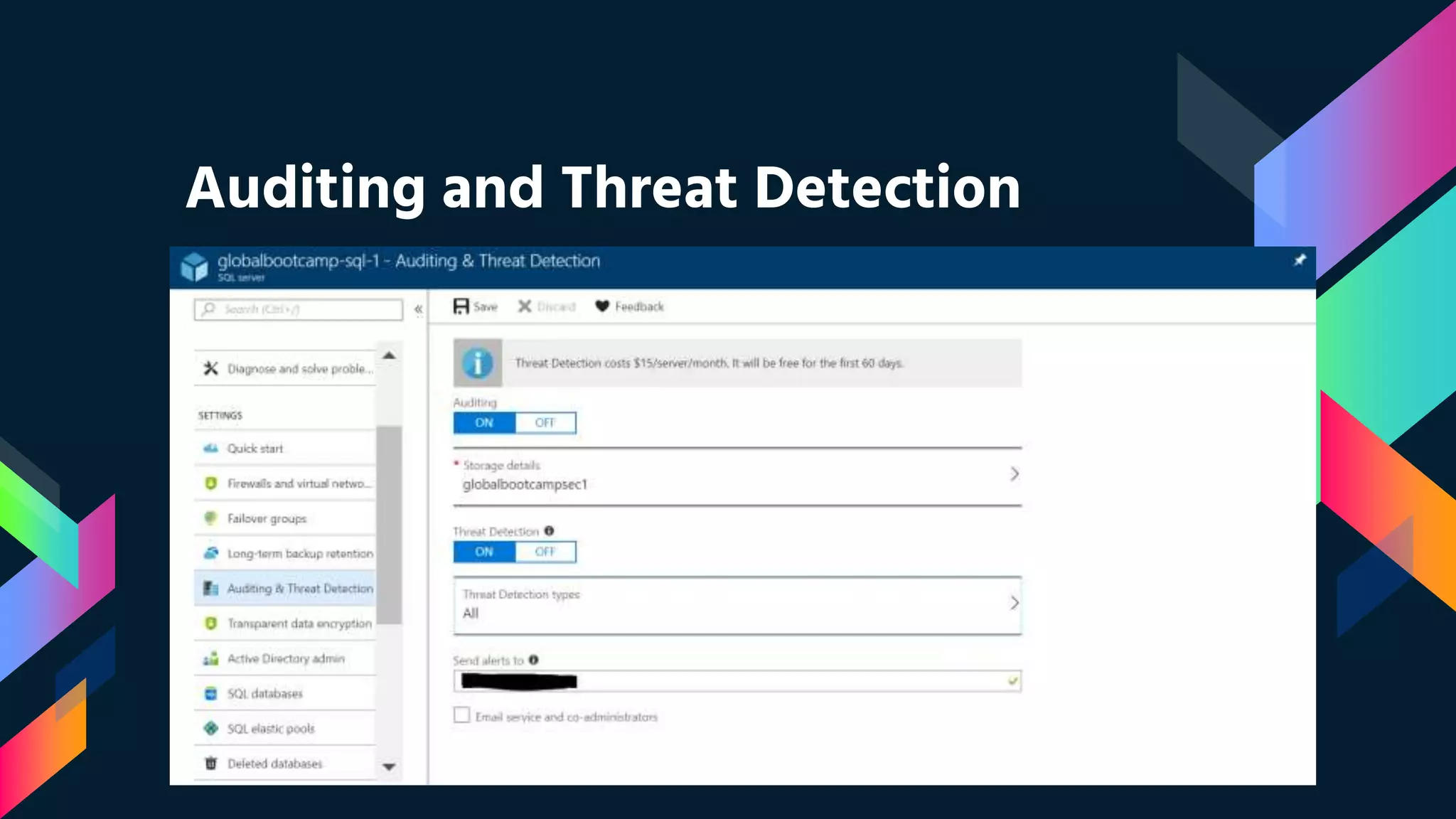Viewport: 1456px width, 819px height.
Task: Click the sidebar scrollbar thumb
Action: point(389,525)
